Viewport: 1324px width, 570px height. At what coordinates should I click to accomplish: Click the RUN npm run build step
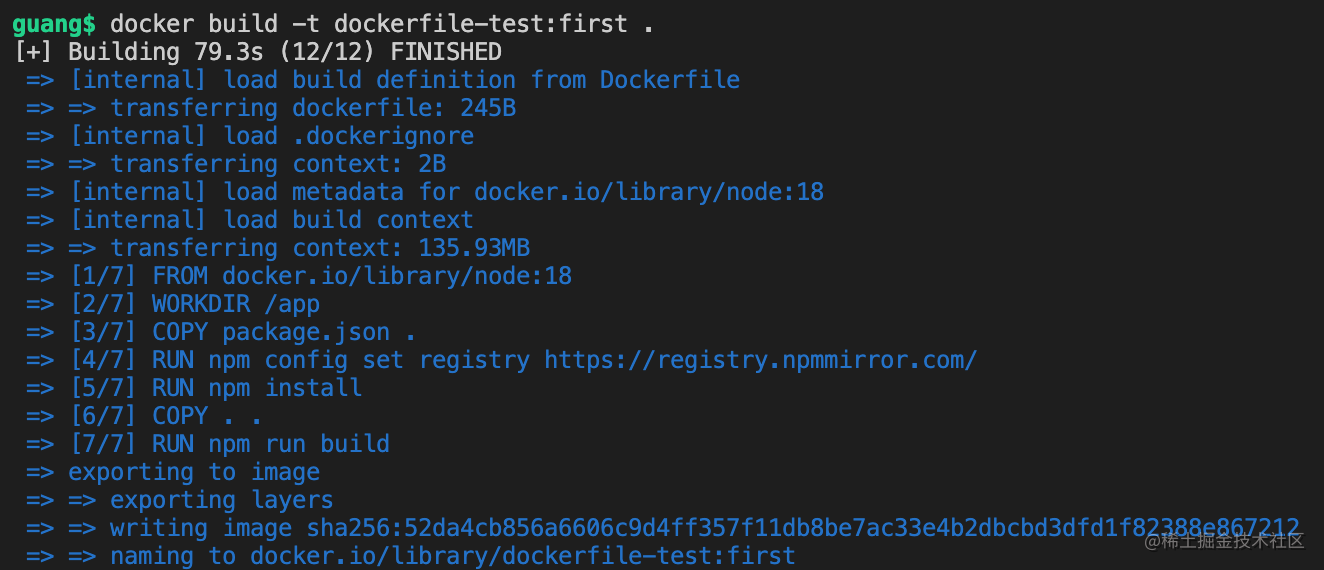[x=208, y=444]
